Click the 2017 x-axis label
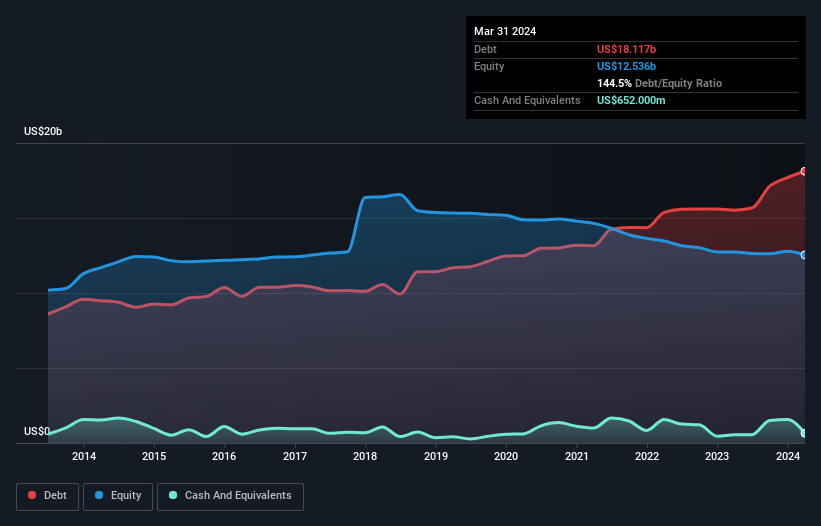 pos(295,456)
